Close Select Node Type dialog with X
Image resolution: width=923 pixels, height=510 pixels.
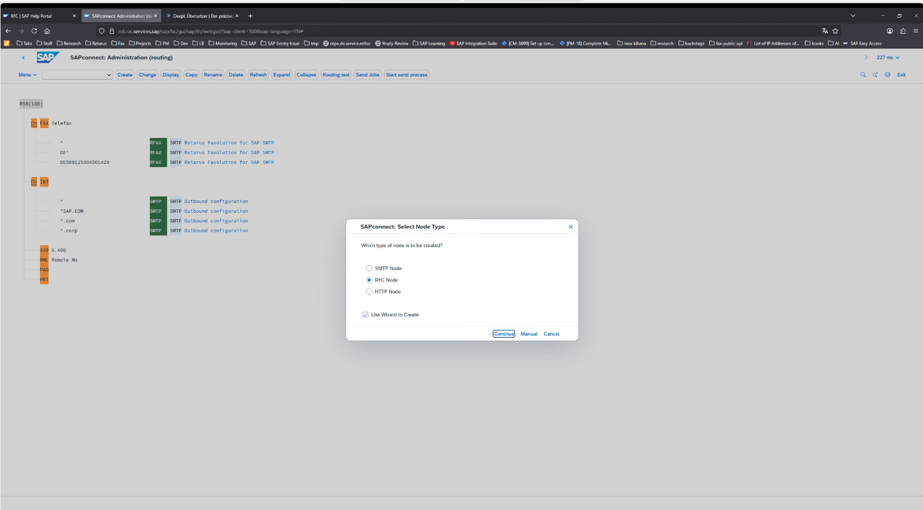tap(570, 227)
